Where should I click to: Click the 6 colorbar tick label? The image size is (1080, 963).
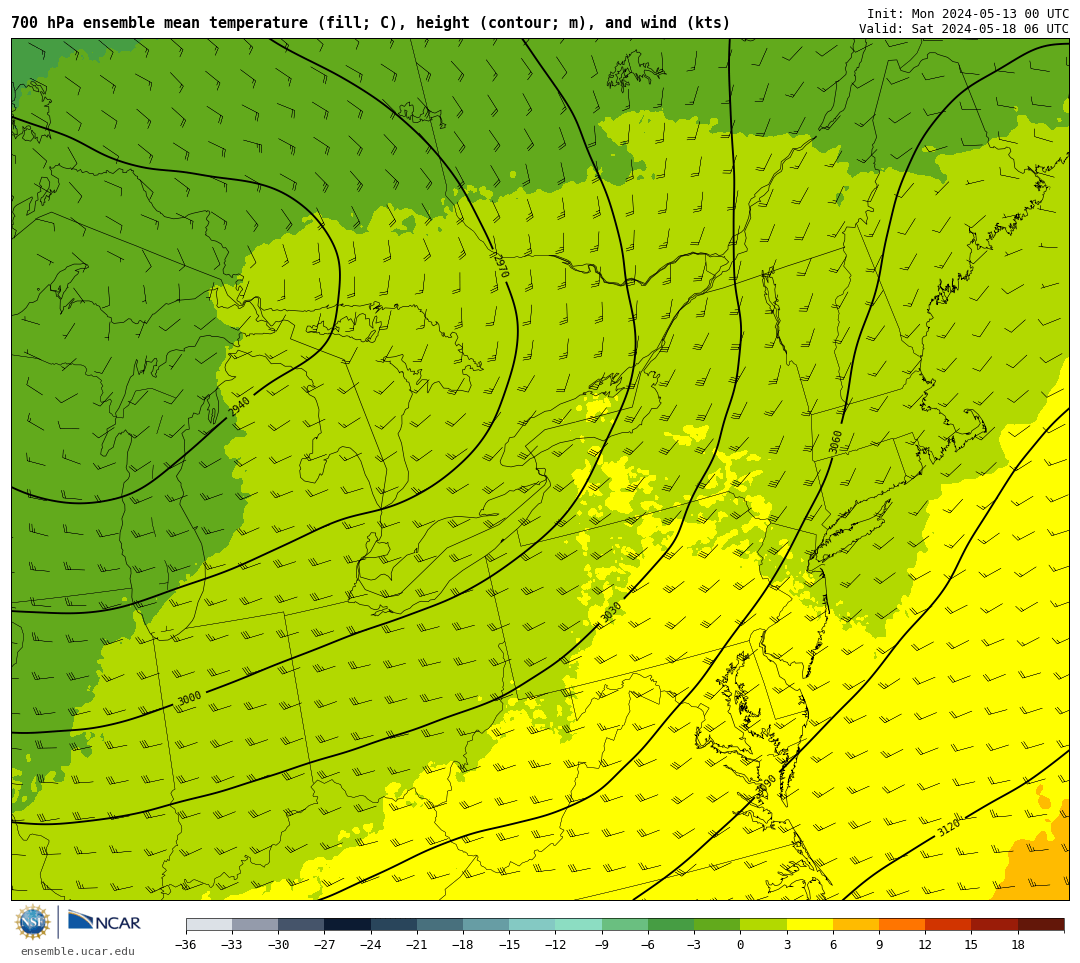(833, 944)
